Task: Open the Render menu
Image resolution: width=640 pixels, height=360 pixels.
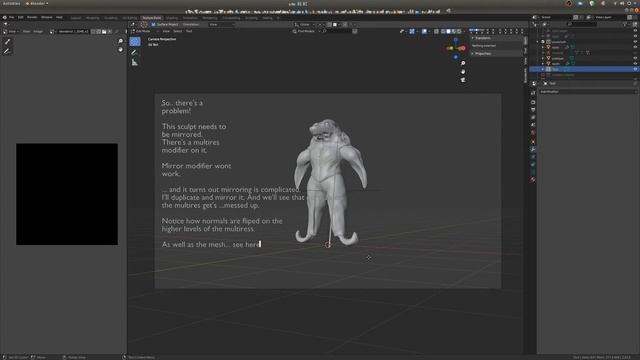Action: [x=32, y=18]
